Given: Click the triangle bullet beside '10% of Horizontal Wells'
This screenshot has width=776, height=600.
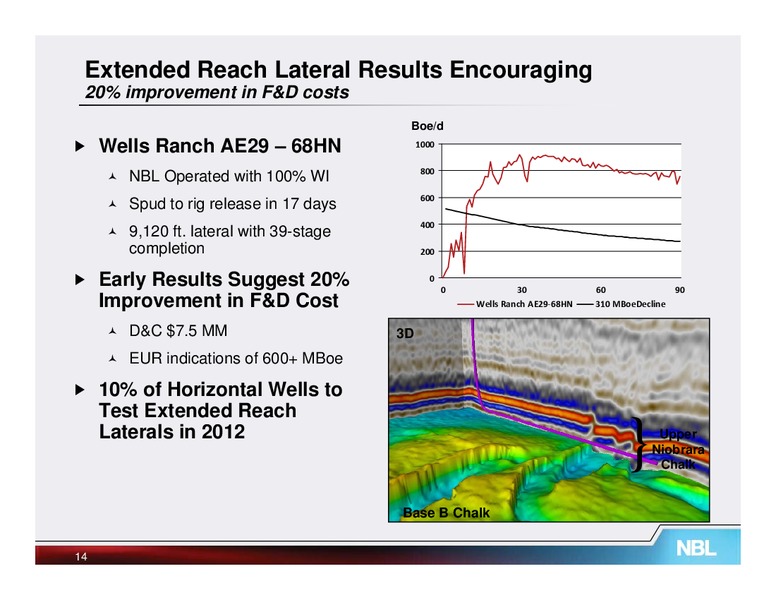Looking at the screenshot, I should [80, 390].
